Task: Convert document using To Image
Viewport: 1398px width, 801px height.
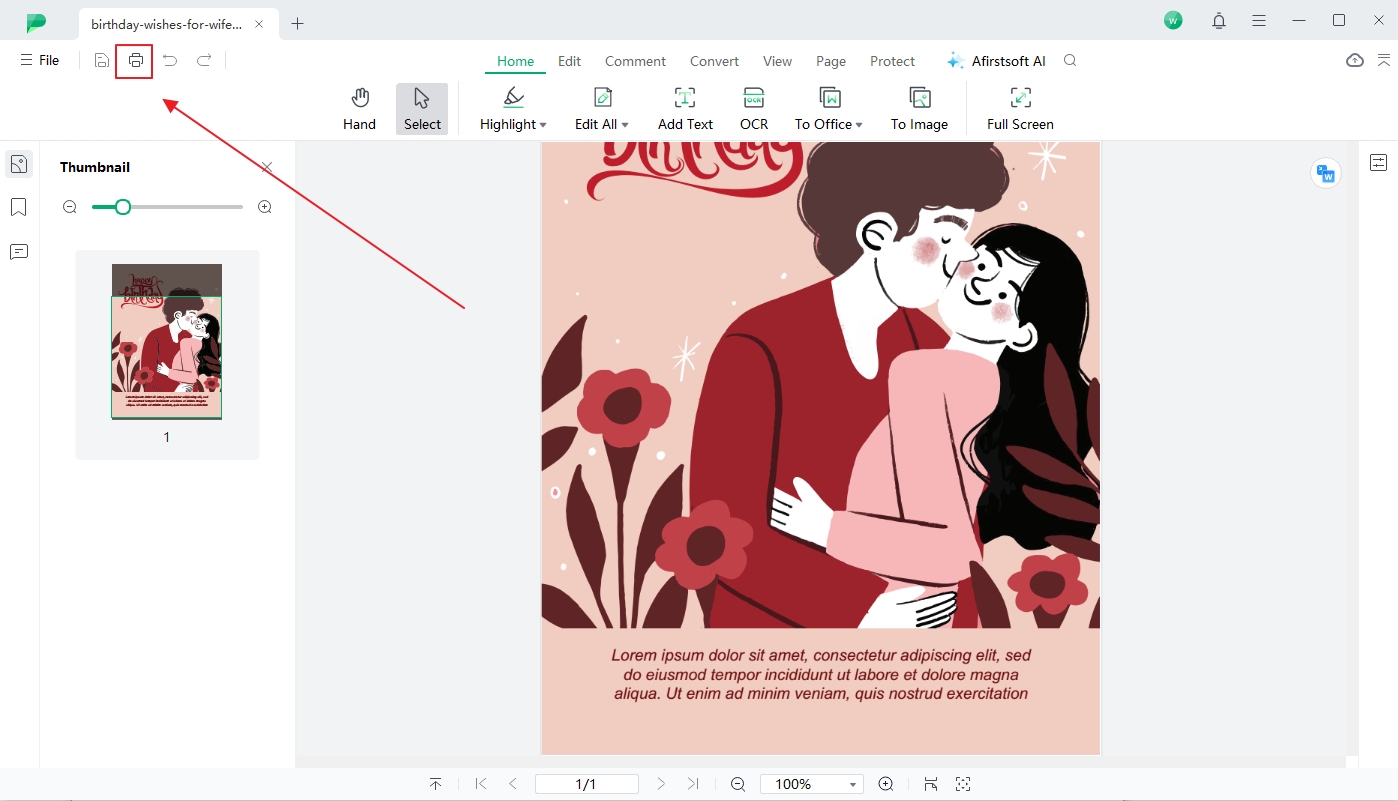Action: pos(919,109)
